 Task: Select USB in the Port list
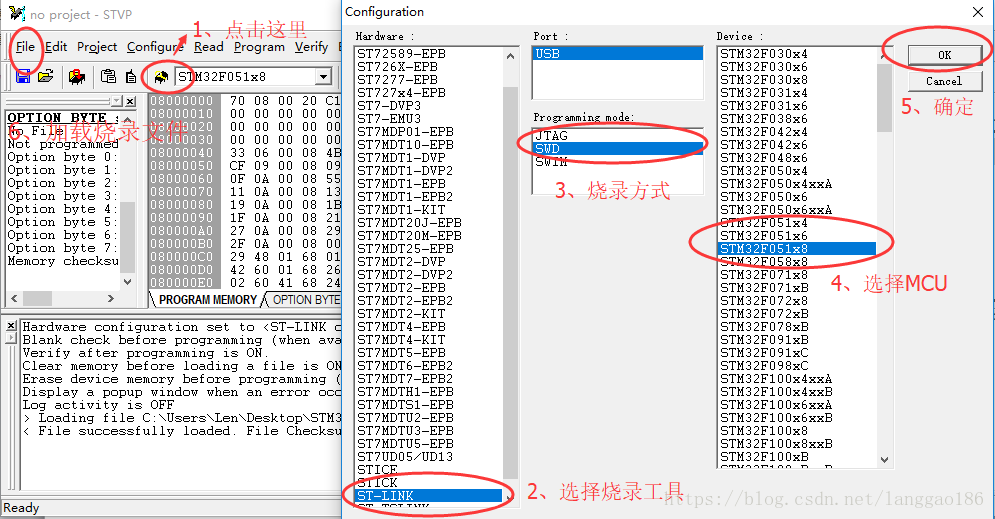pyautogui.click(x=617, y=54)
